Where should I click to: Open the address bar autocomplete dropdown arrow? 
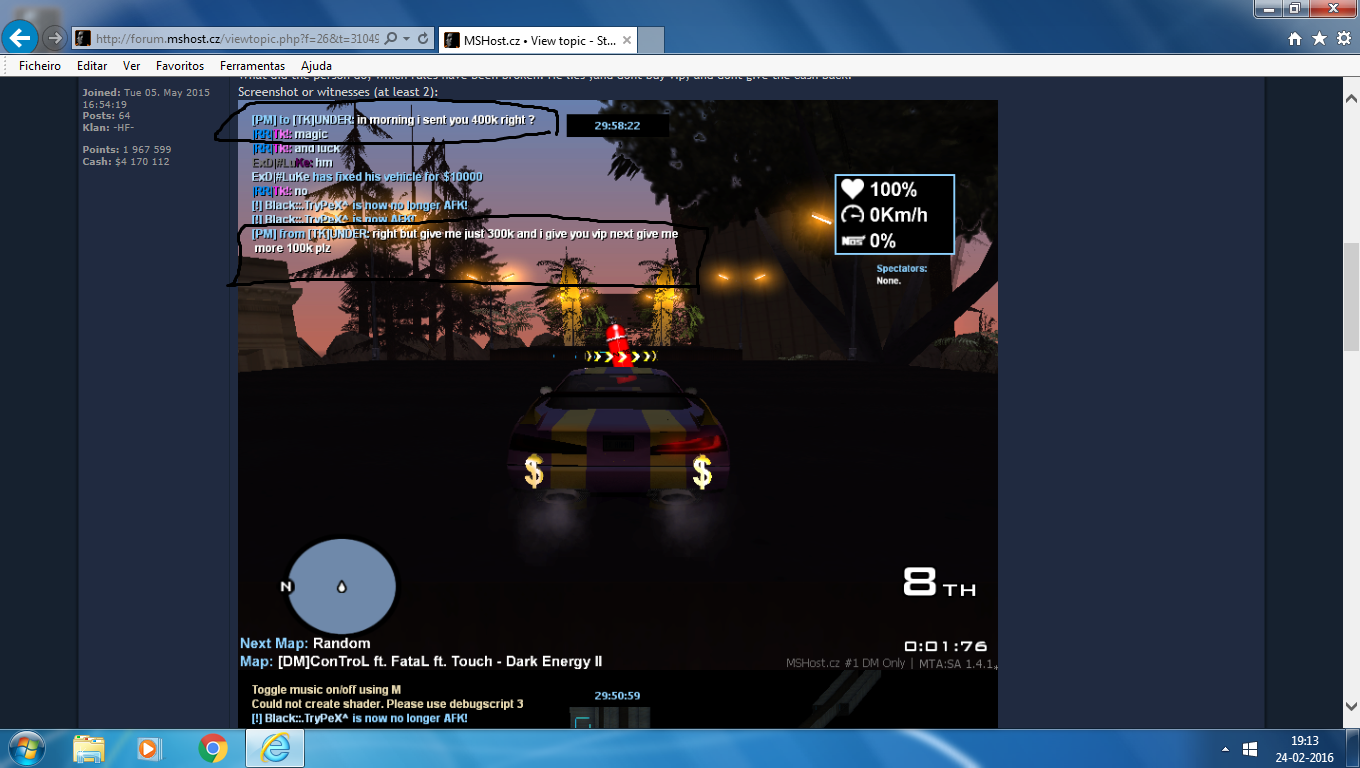[406, 39]
